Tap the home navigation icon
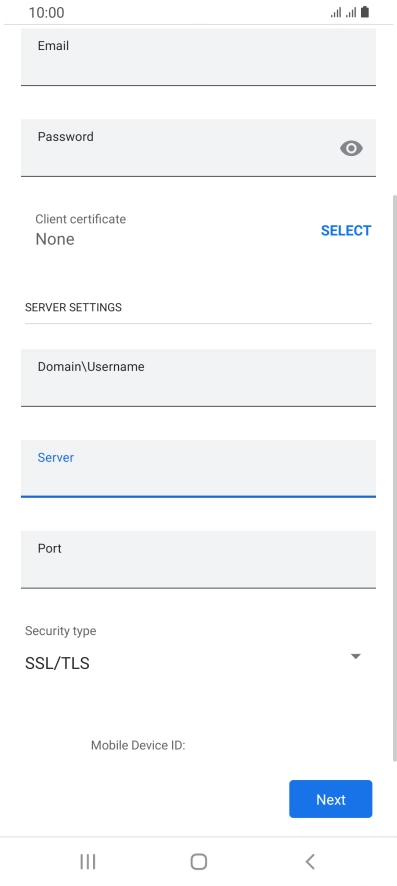 (x=199, y=861)
